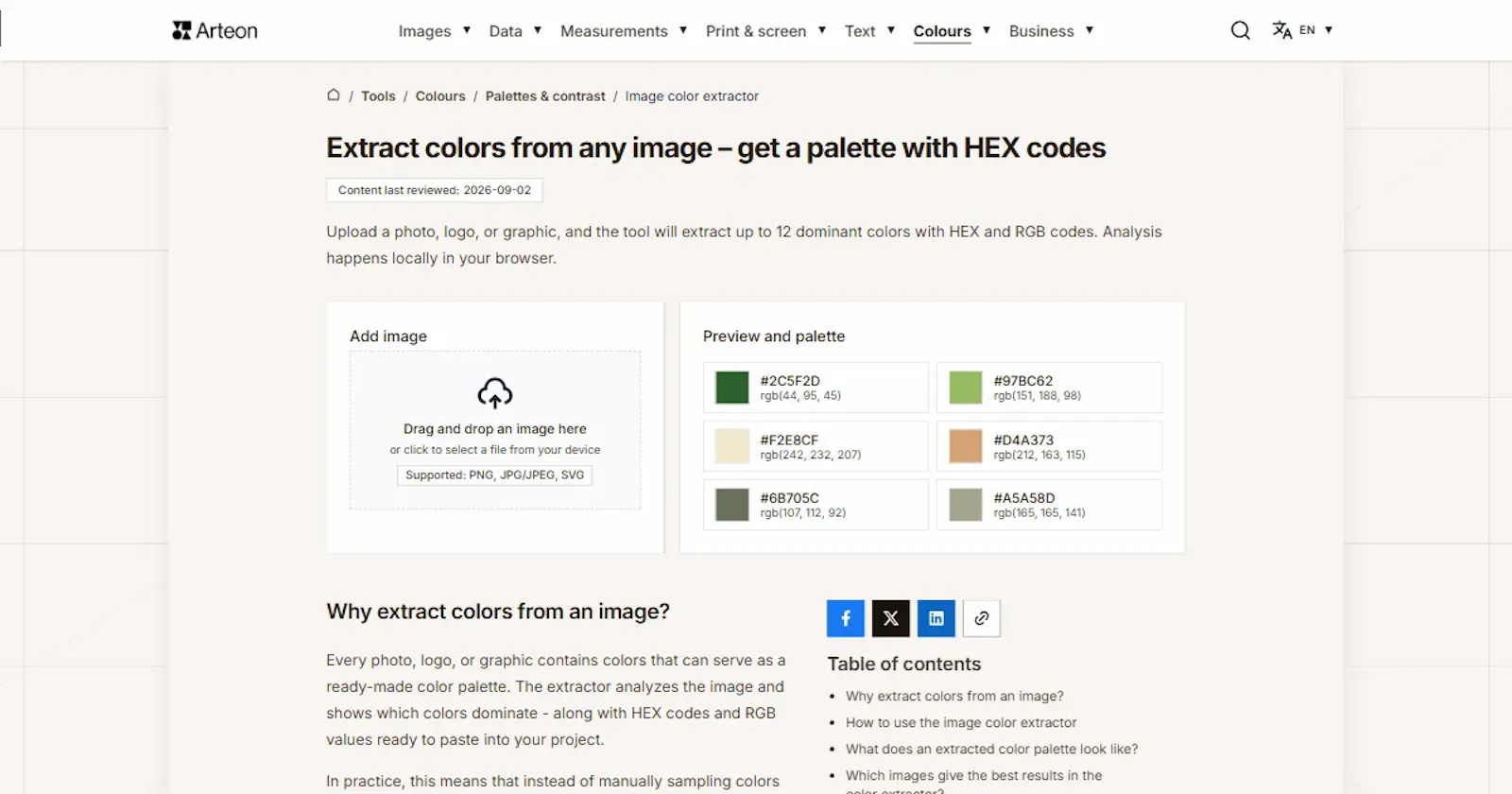The width and height of the screenshot is (1512, 794).
Task: Select the sage #A5A58D swatch
Action: click(x=966, y=505)
